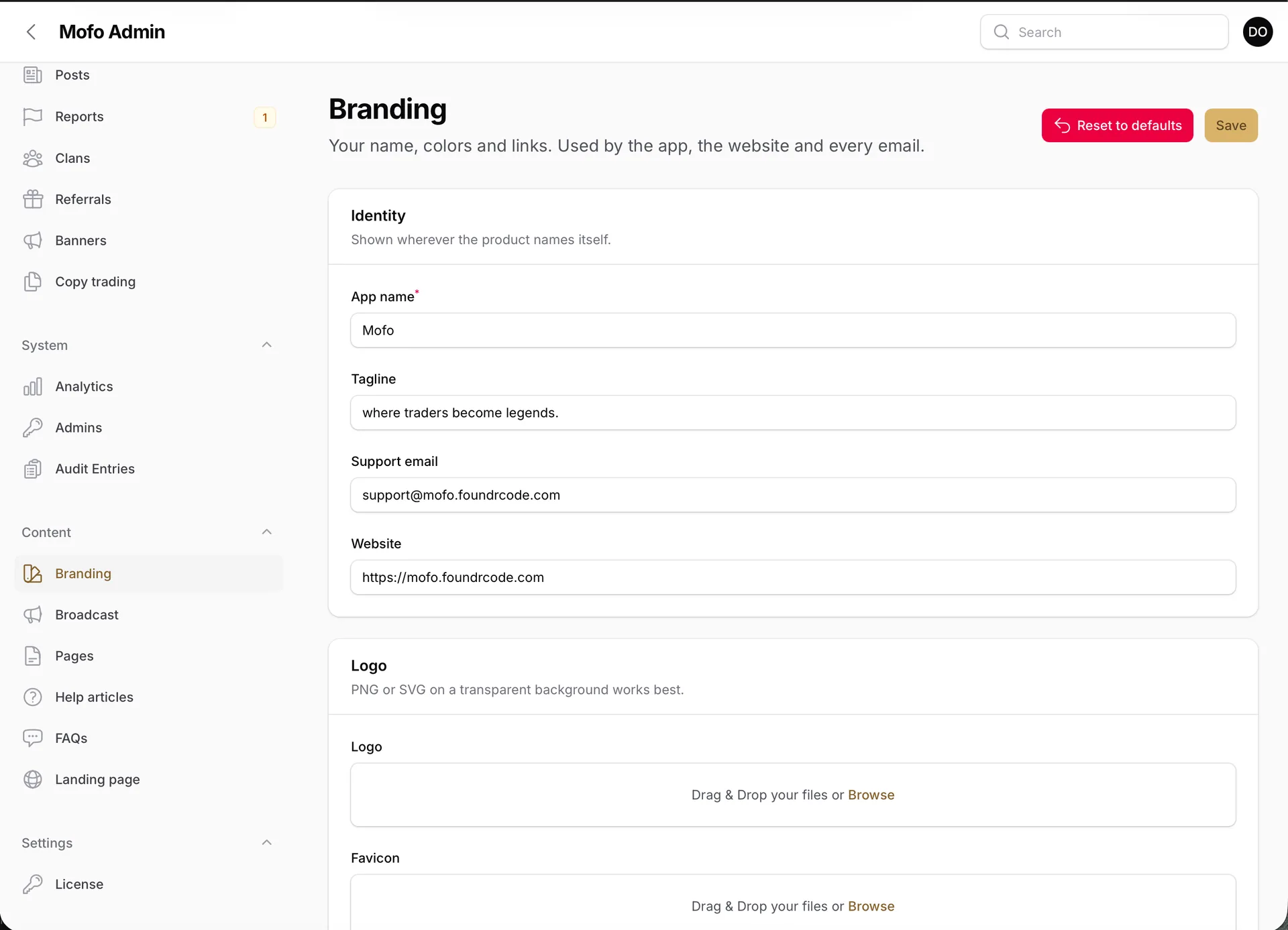
Task: Go to the Clans page
Action: point(148,158)
